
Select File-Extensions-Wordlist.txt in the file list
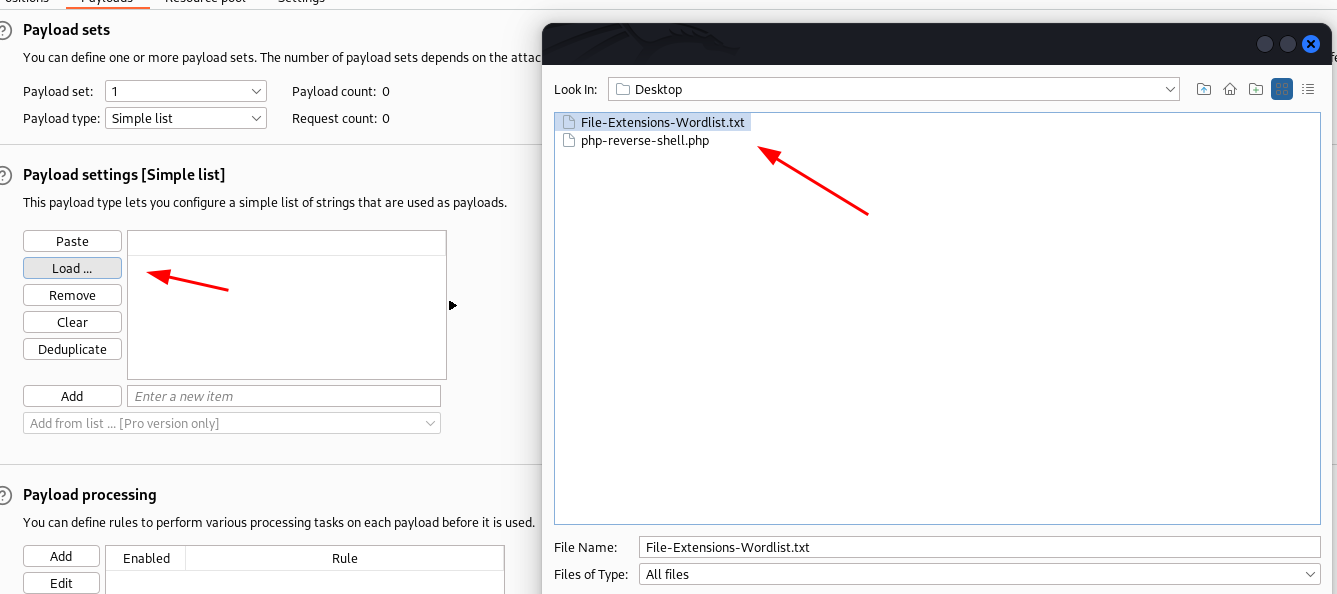tap(654, 122)
